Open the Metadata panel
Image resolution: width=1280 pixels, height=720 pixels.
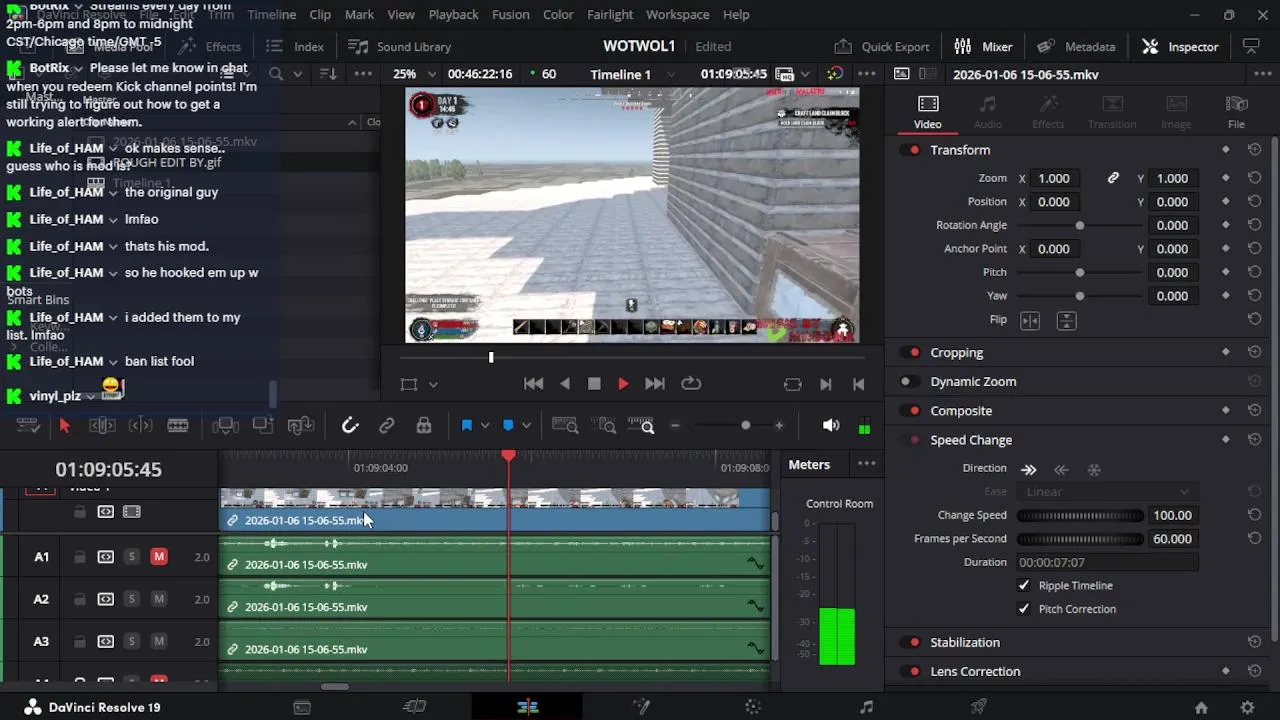pos(1076,46)
